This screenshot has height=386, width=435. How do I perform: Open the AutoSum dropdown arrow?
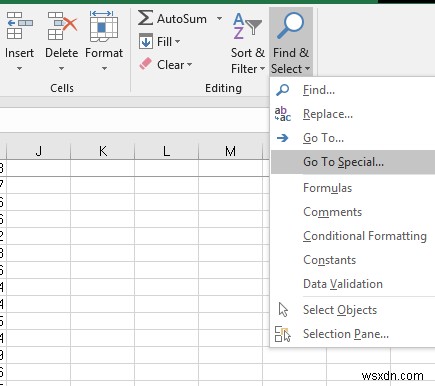pos(219,18)
